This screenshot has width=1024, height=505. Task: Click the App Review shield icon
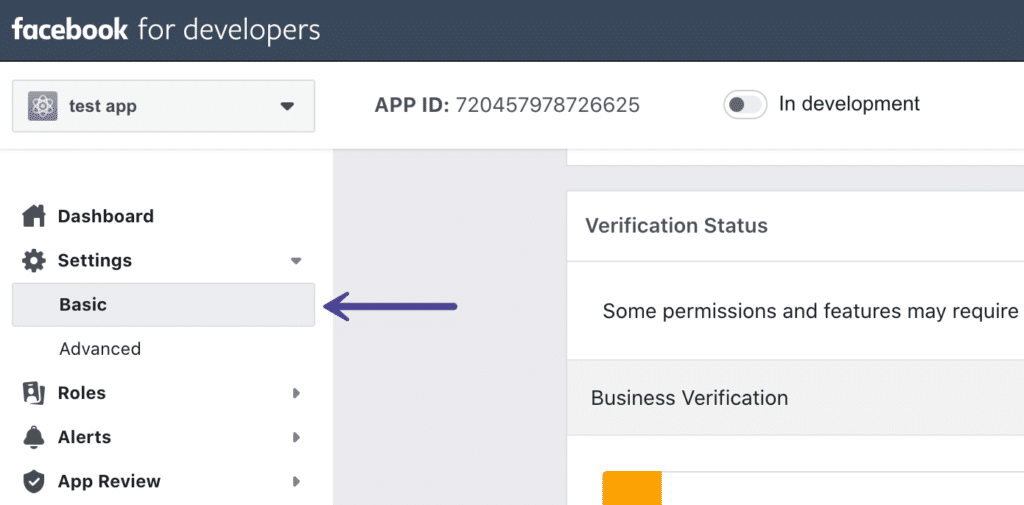click(34, 482)
